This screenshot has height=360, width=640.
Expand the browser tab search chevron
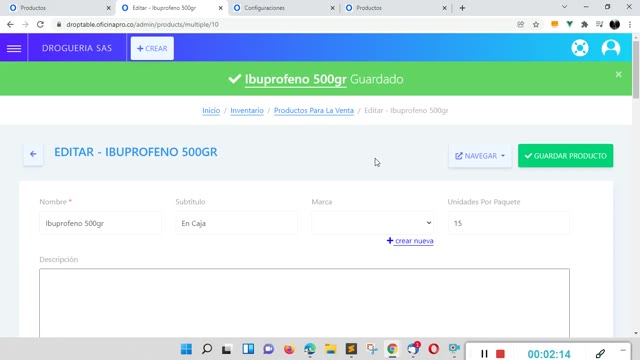(564, 7)
